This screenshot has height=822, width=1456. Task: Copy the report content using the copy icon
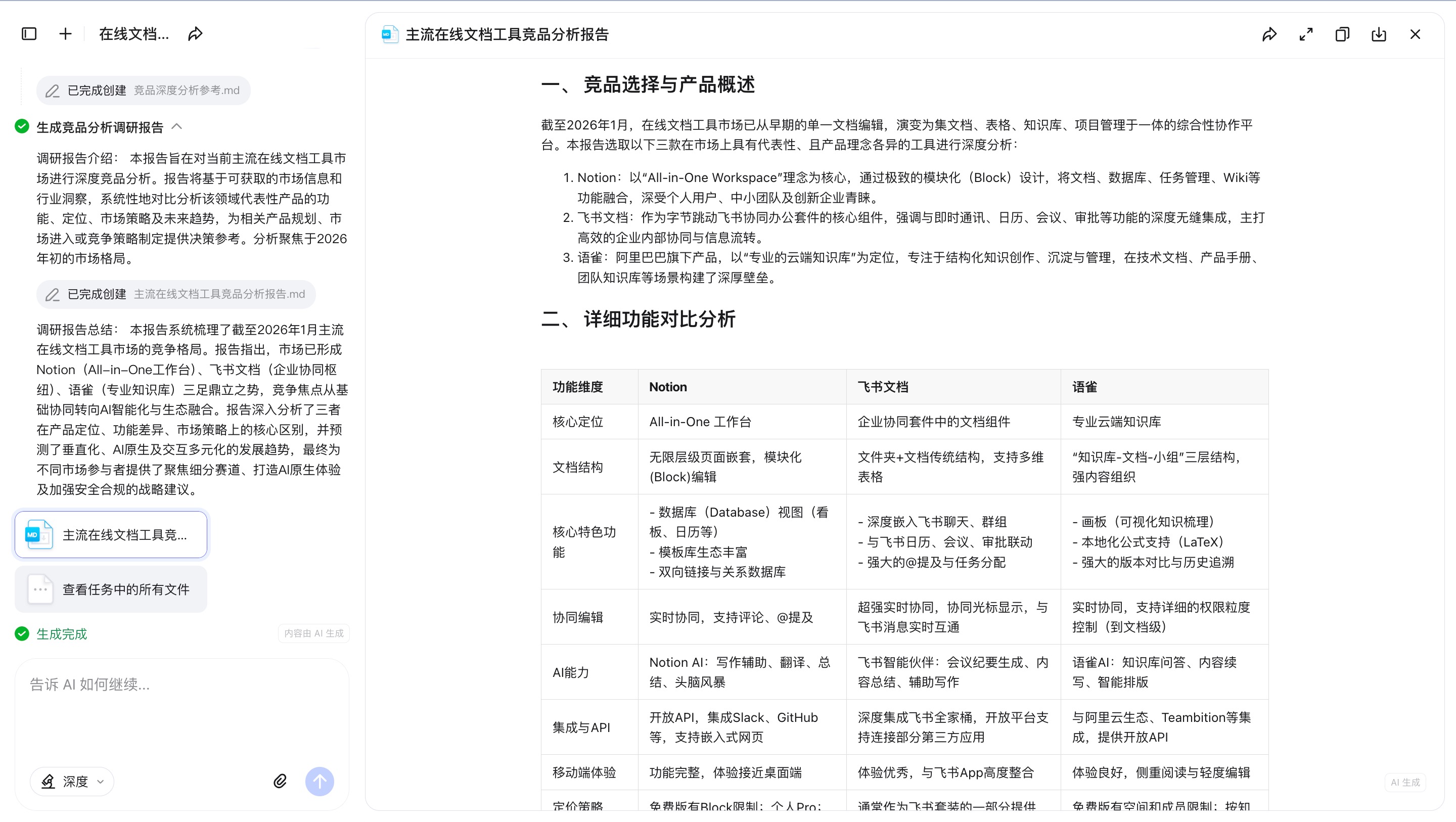pyautogui.click(x=1342, y=34)
